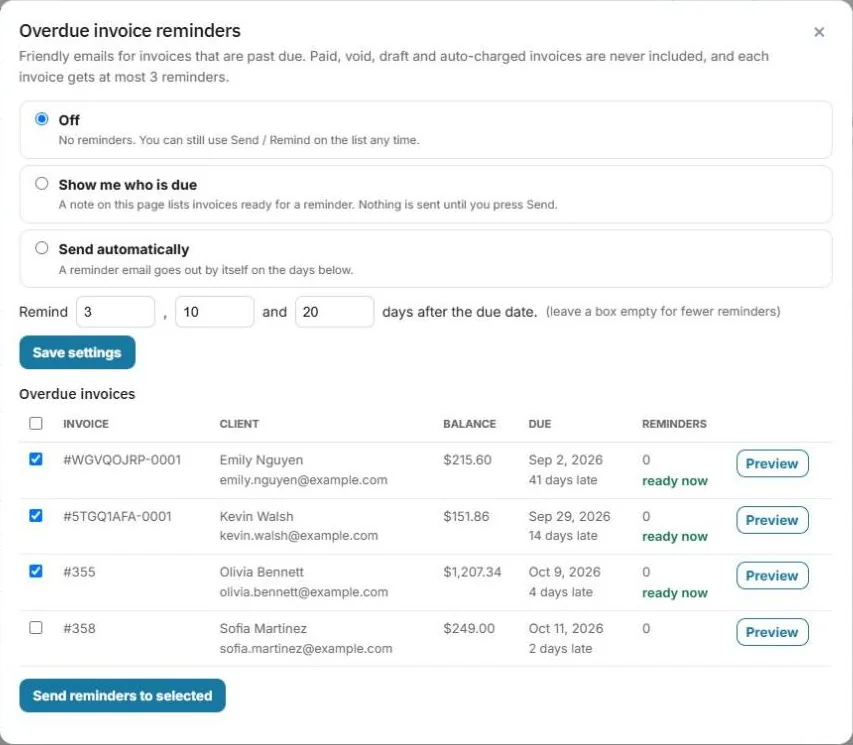The image size is (853, 745).
Task: Click email emily.nguyen@example.com
Action: click(304, 480)
